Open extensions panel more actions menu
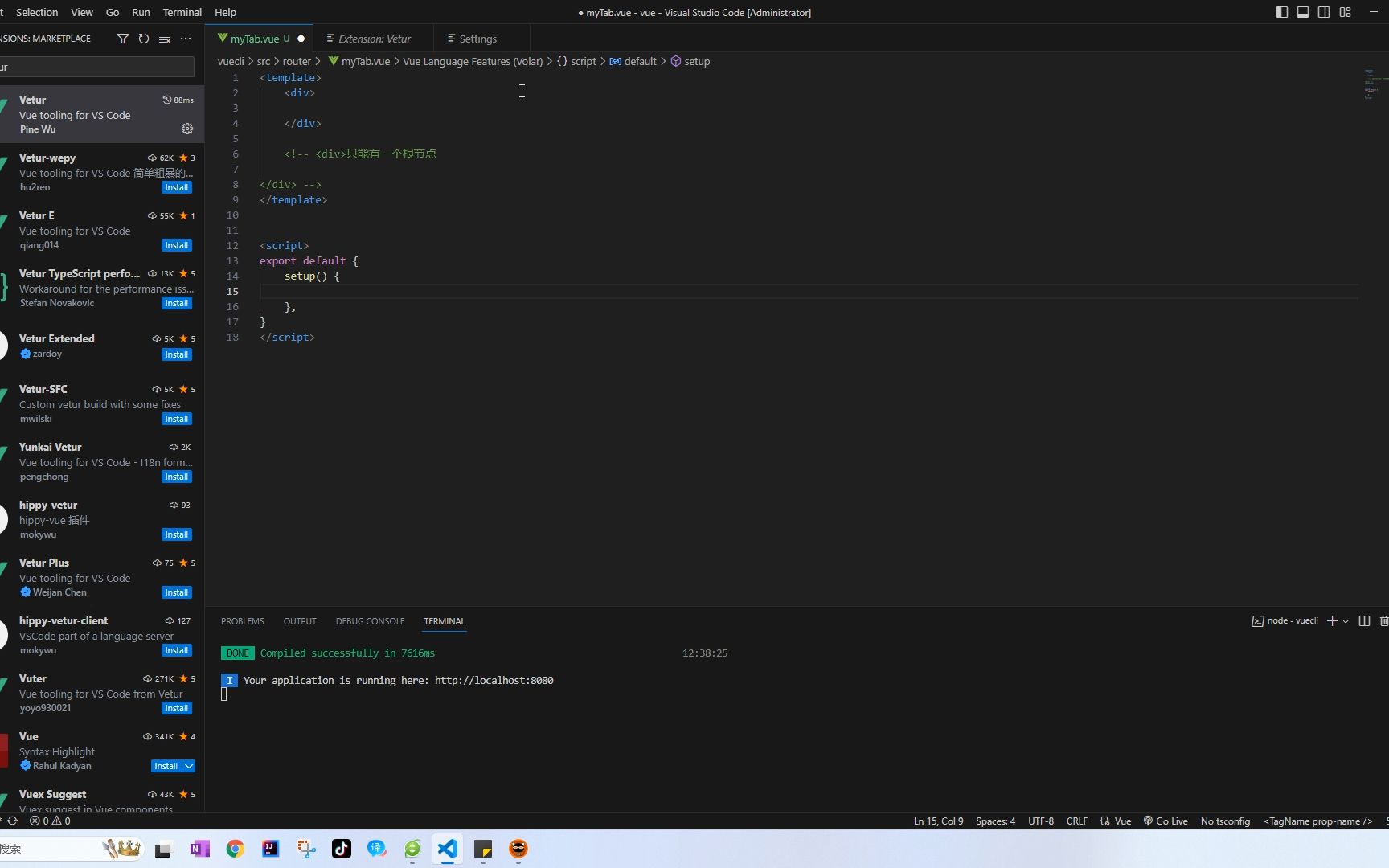Viewport: 1389px width, 868px height. pos(186,39)
